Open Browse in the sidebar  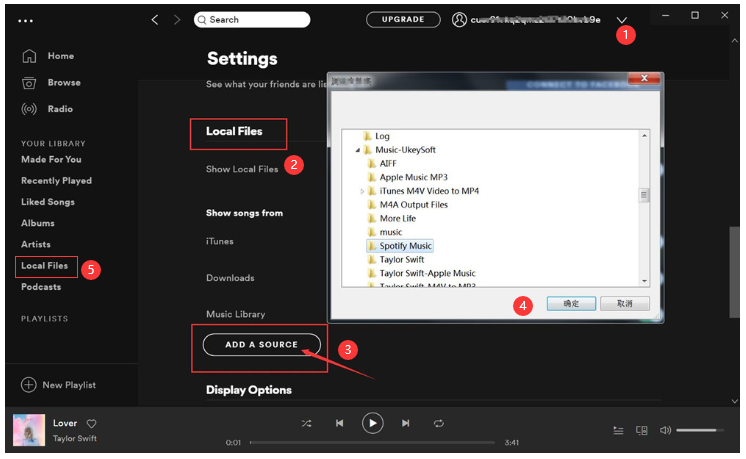click(64, 83)
